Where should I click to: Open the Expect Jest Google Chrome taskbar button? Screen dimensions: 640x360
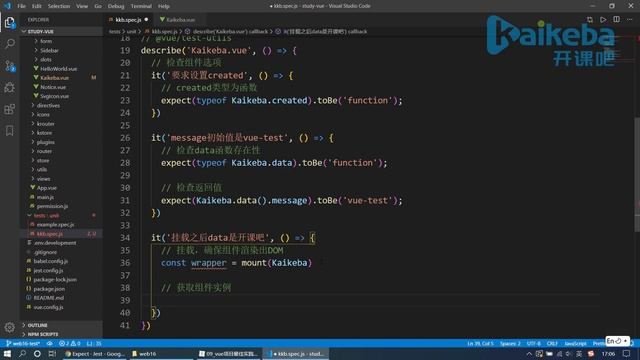tap(95, 354)
